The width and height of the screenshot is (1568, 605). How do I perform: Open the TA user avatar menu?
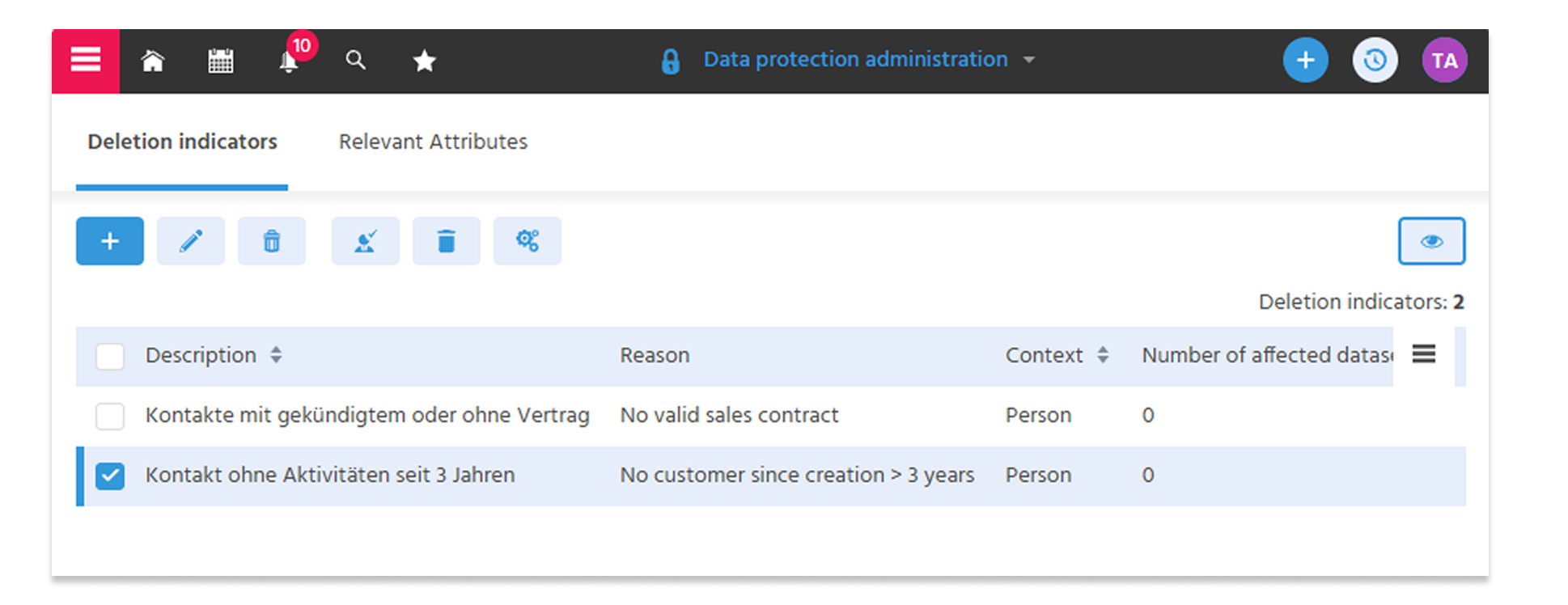coord(1444,60)
